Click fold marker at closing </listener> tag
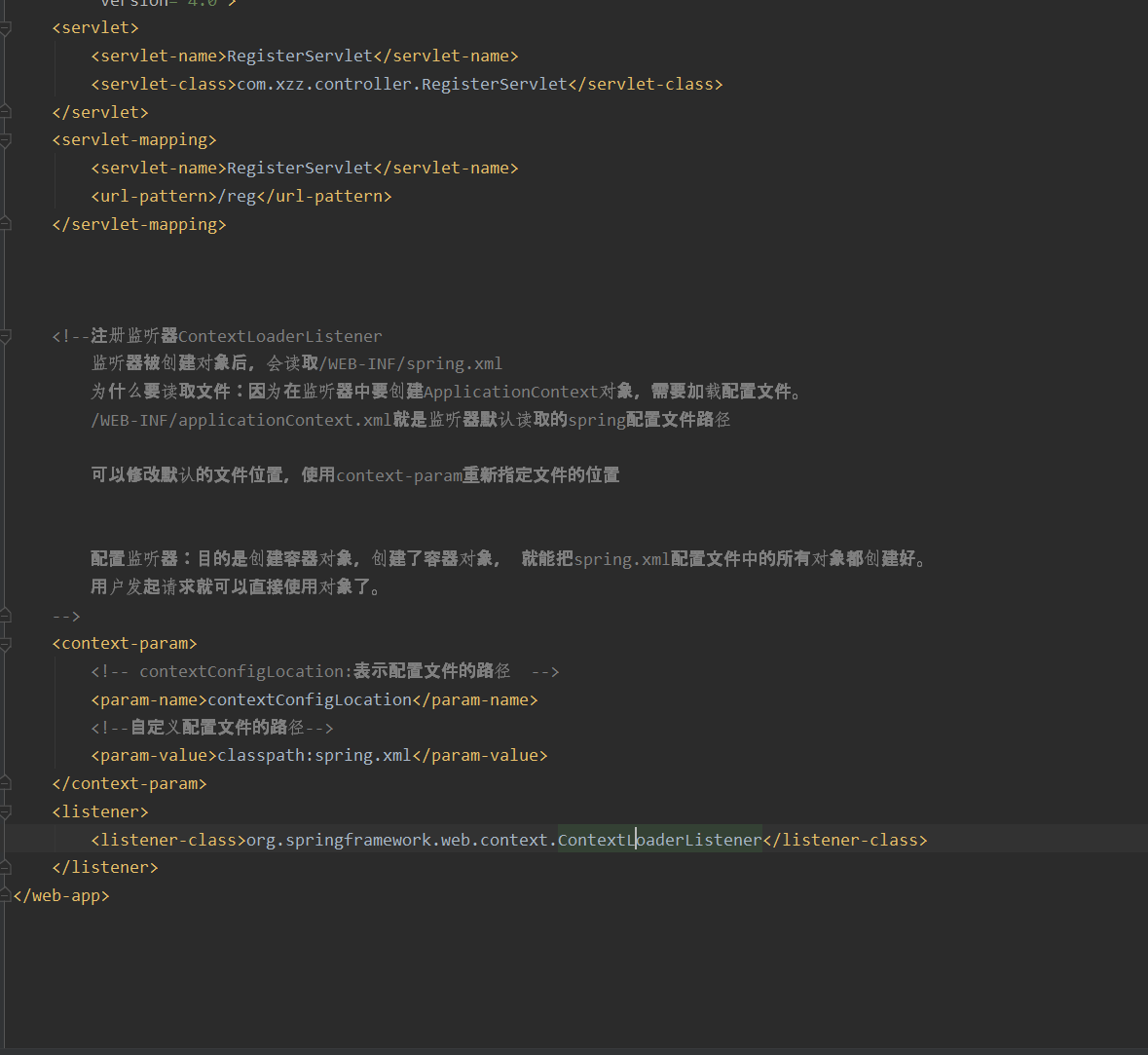This screenshot has height=1055, width=1148. (5, 867)
